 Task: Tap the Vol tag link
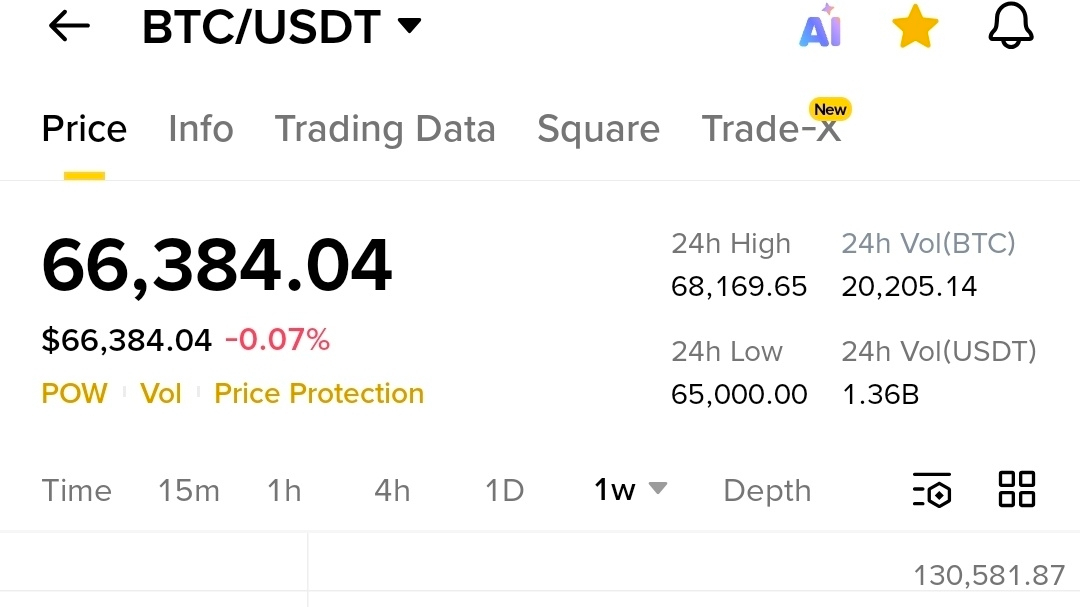[160, 393]
